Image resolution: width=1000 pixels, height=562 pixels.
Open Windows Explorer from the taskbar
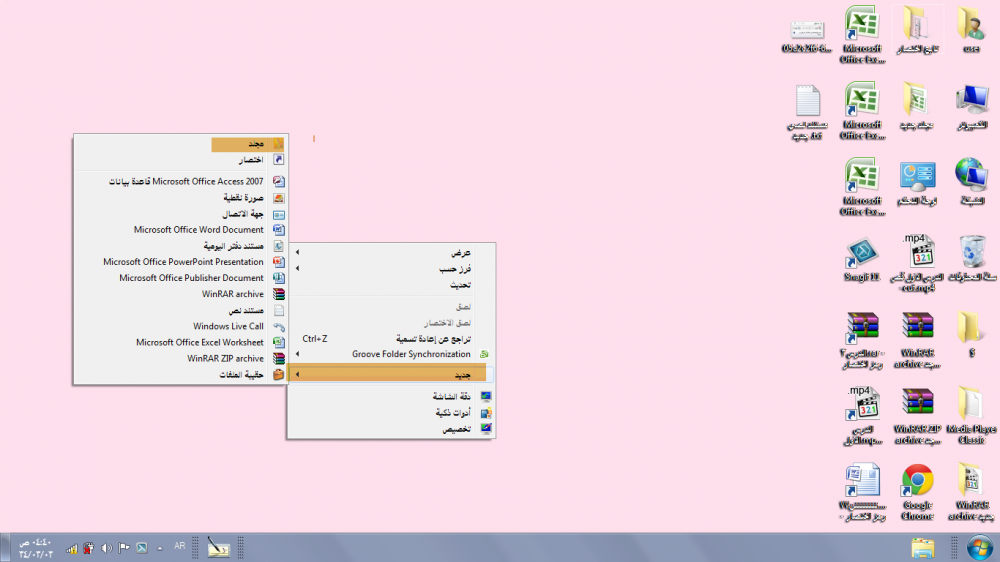pyautogui.click(x=922, y=547)
